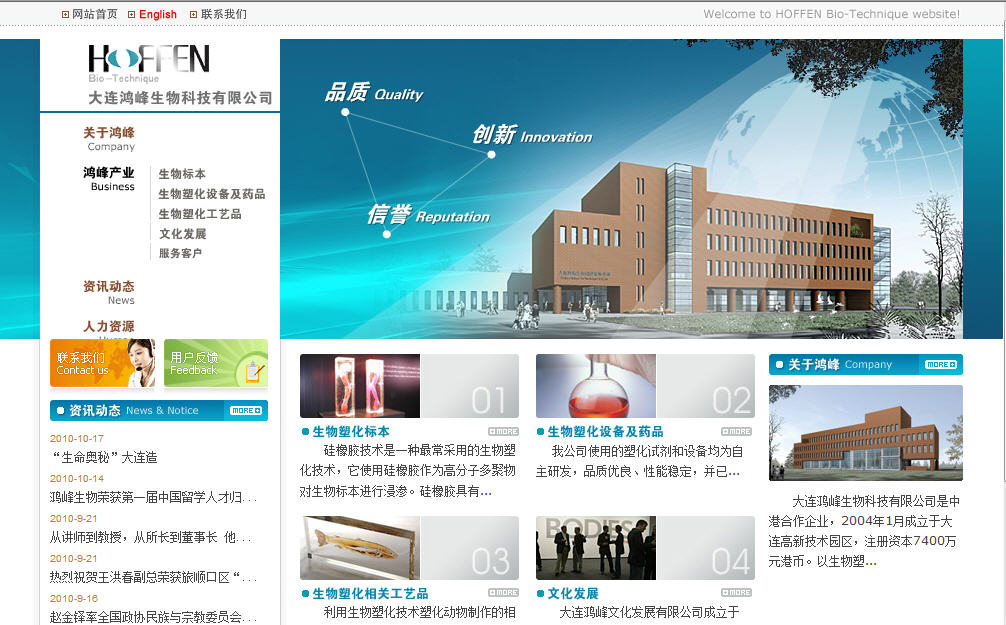1006x625 pixels.
Task: Click the 生物塑化标本 article heading
Action: coord(351,432)
